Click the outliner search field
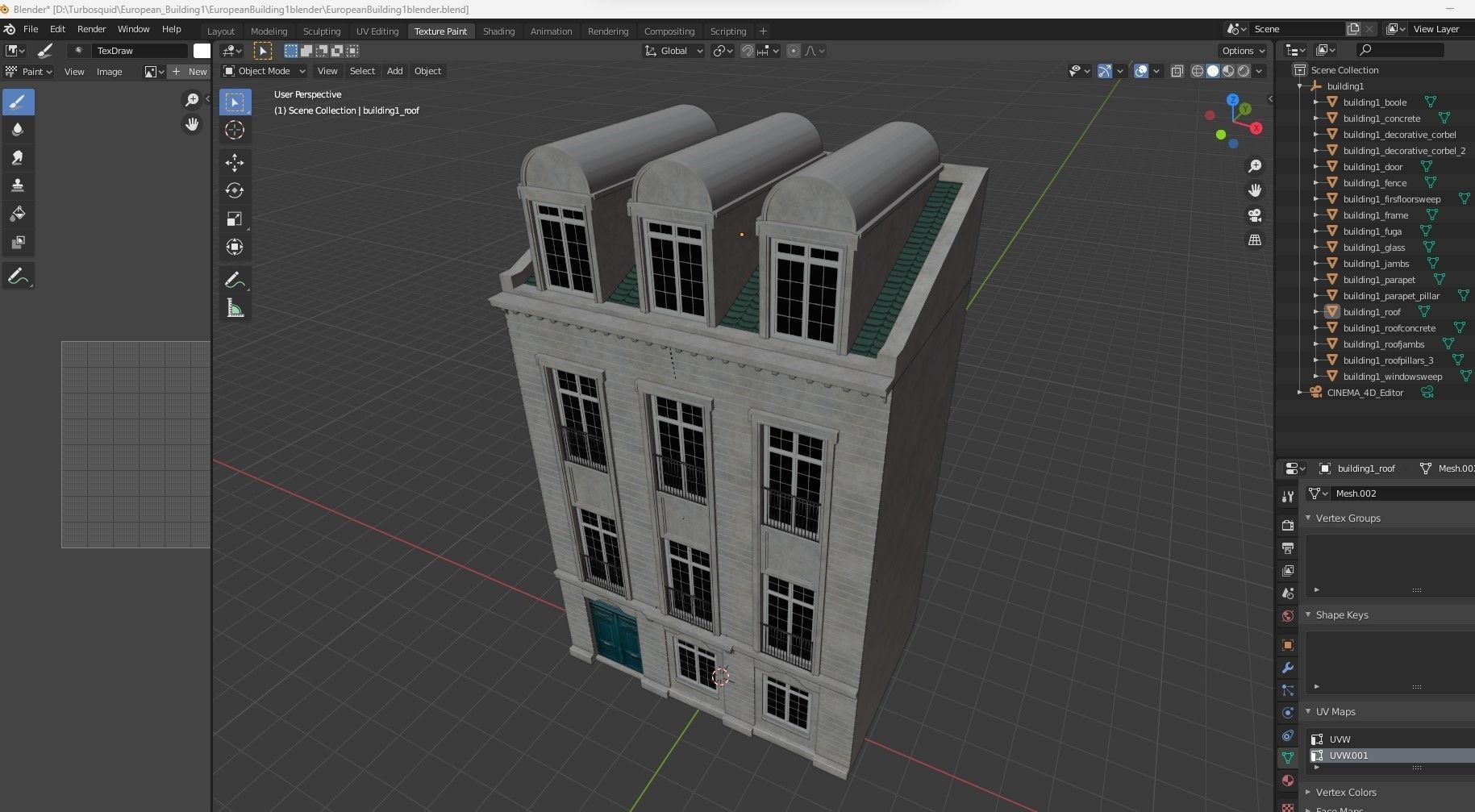The image size is (1475, 812). tap(1399, 50)
